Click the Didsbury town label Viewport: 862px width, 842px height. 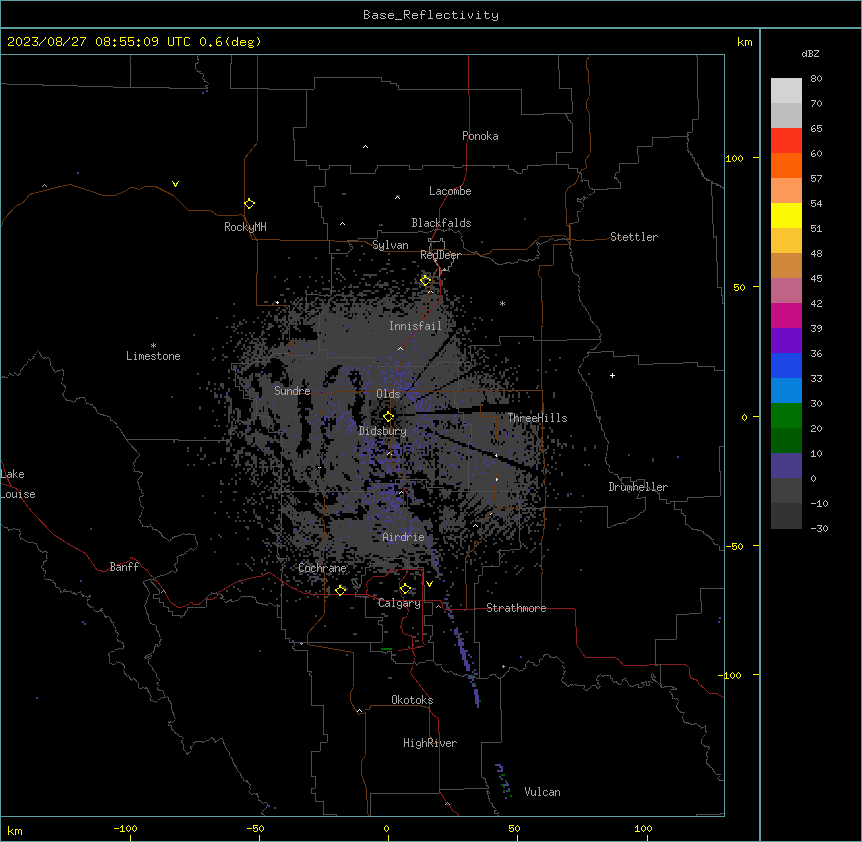pos(383,431)
